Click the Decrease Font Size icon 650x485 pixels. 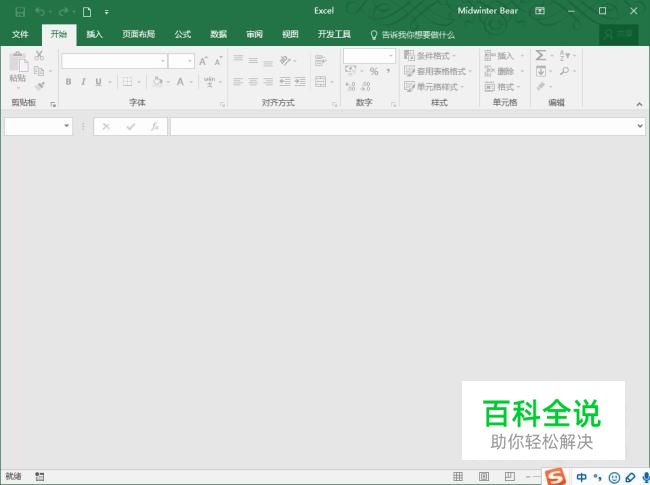coord(218,61)
